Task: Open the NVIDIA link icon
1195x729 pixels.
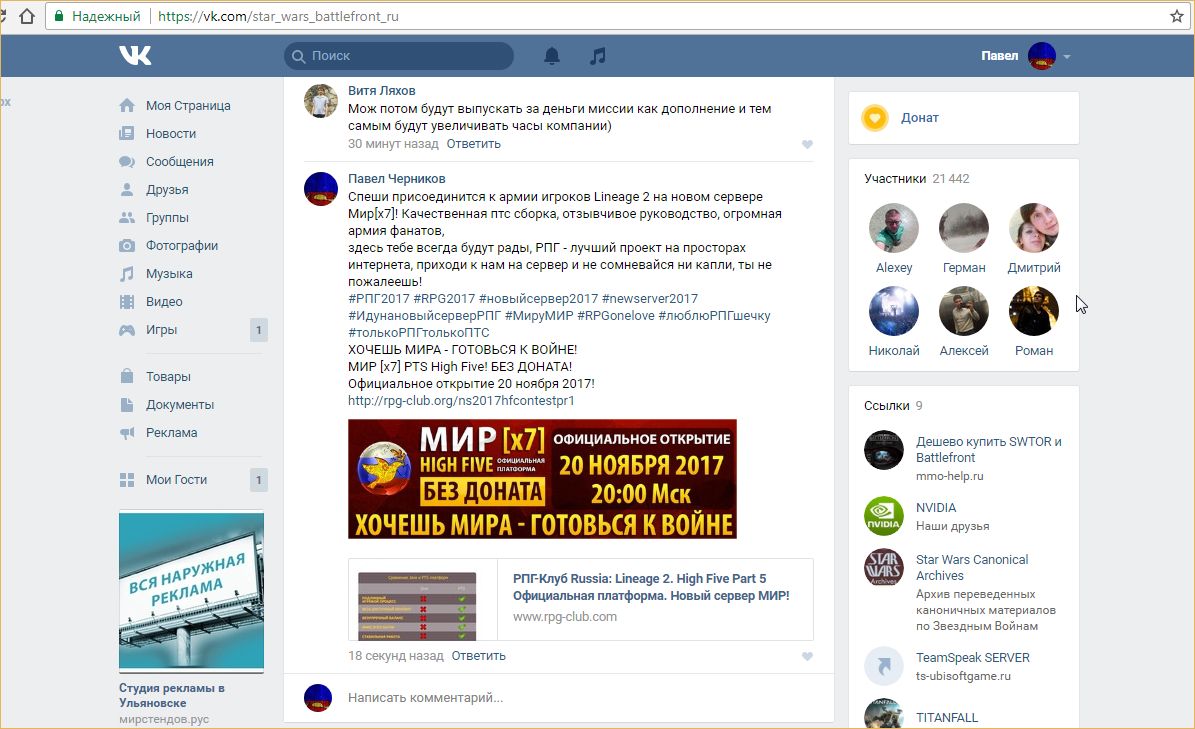Action: [x=884, y=516]
